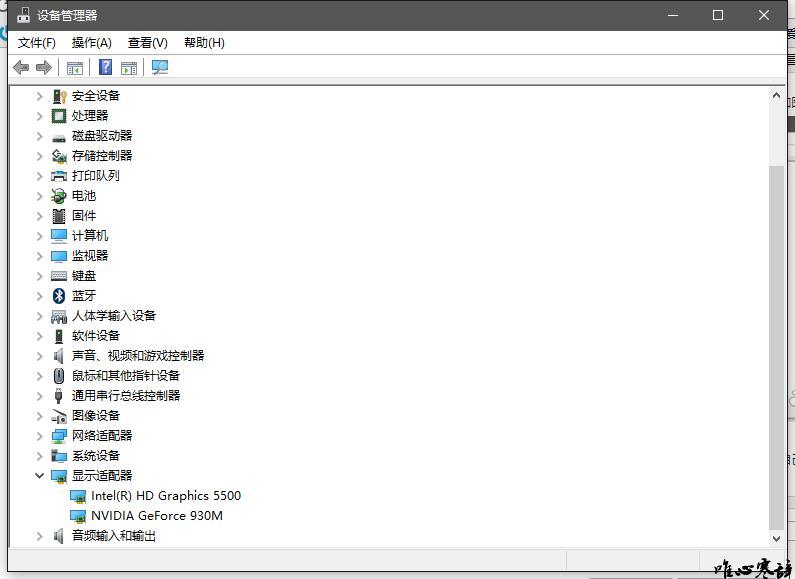Screen dimensions: 795x579
Task: Scan for hardware changes toolbar icon
Action: pos(160,67)
